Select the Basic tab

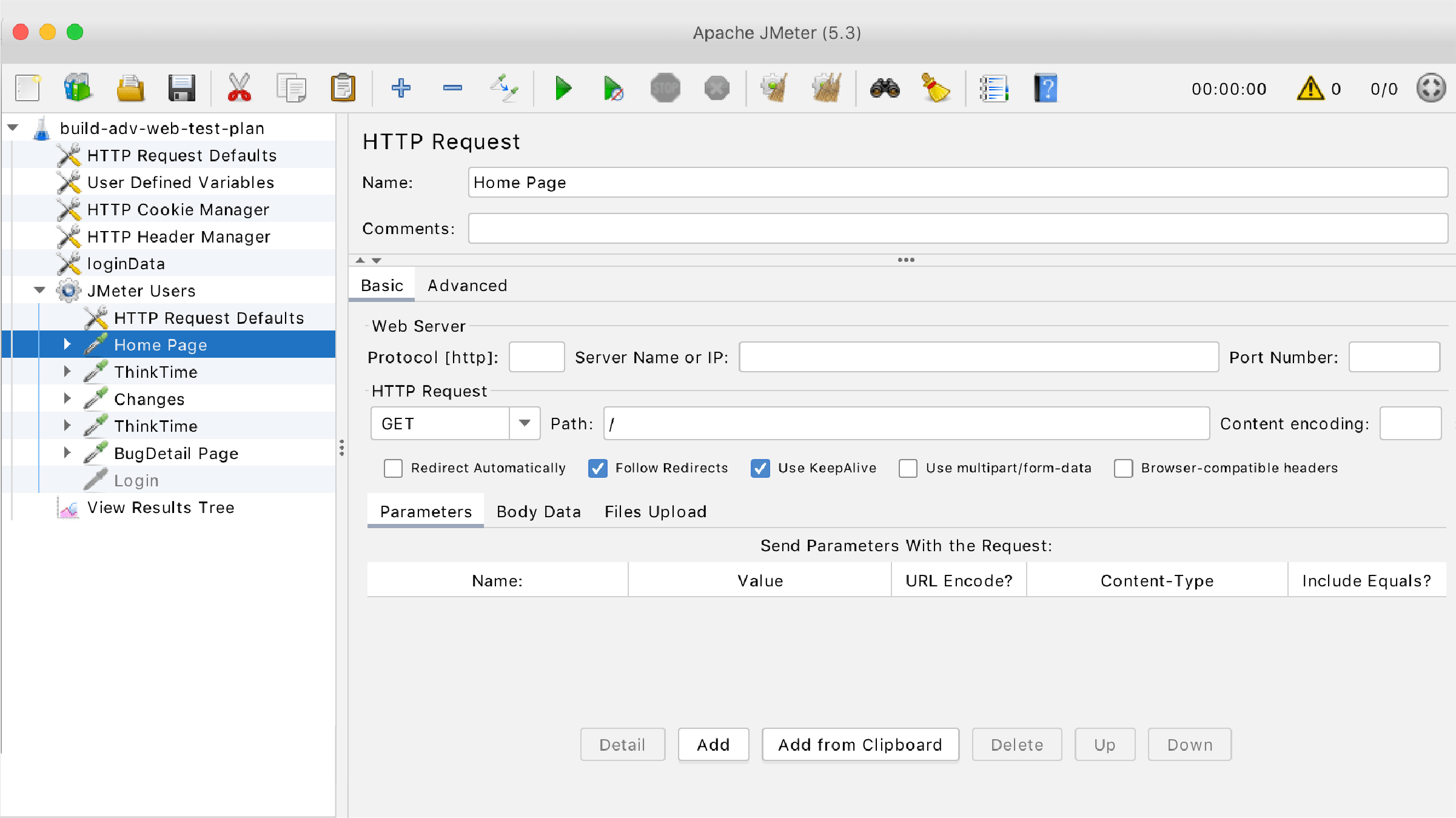382,286
